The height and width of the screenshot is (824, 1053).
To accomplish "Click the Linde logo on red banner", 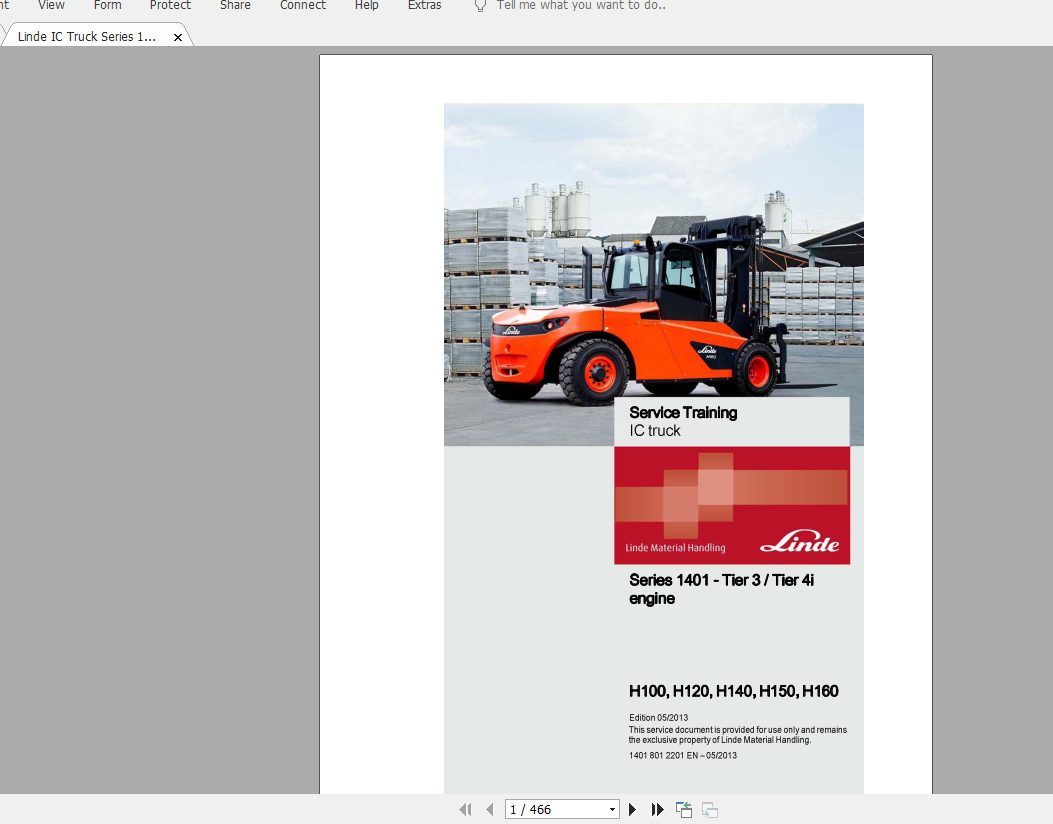I will (x=800, y=541).
